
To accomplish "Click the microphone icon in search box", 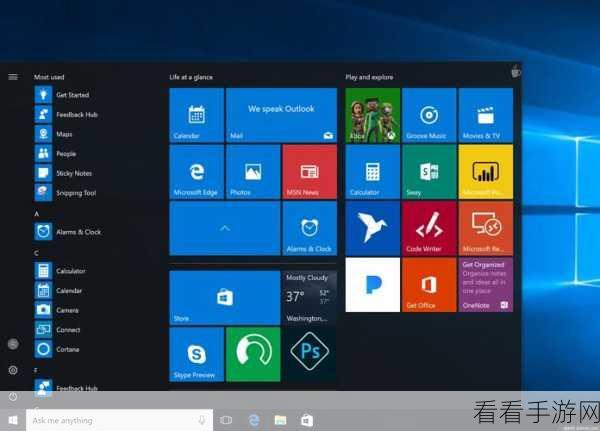I will click(x=202, y=420).
